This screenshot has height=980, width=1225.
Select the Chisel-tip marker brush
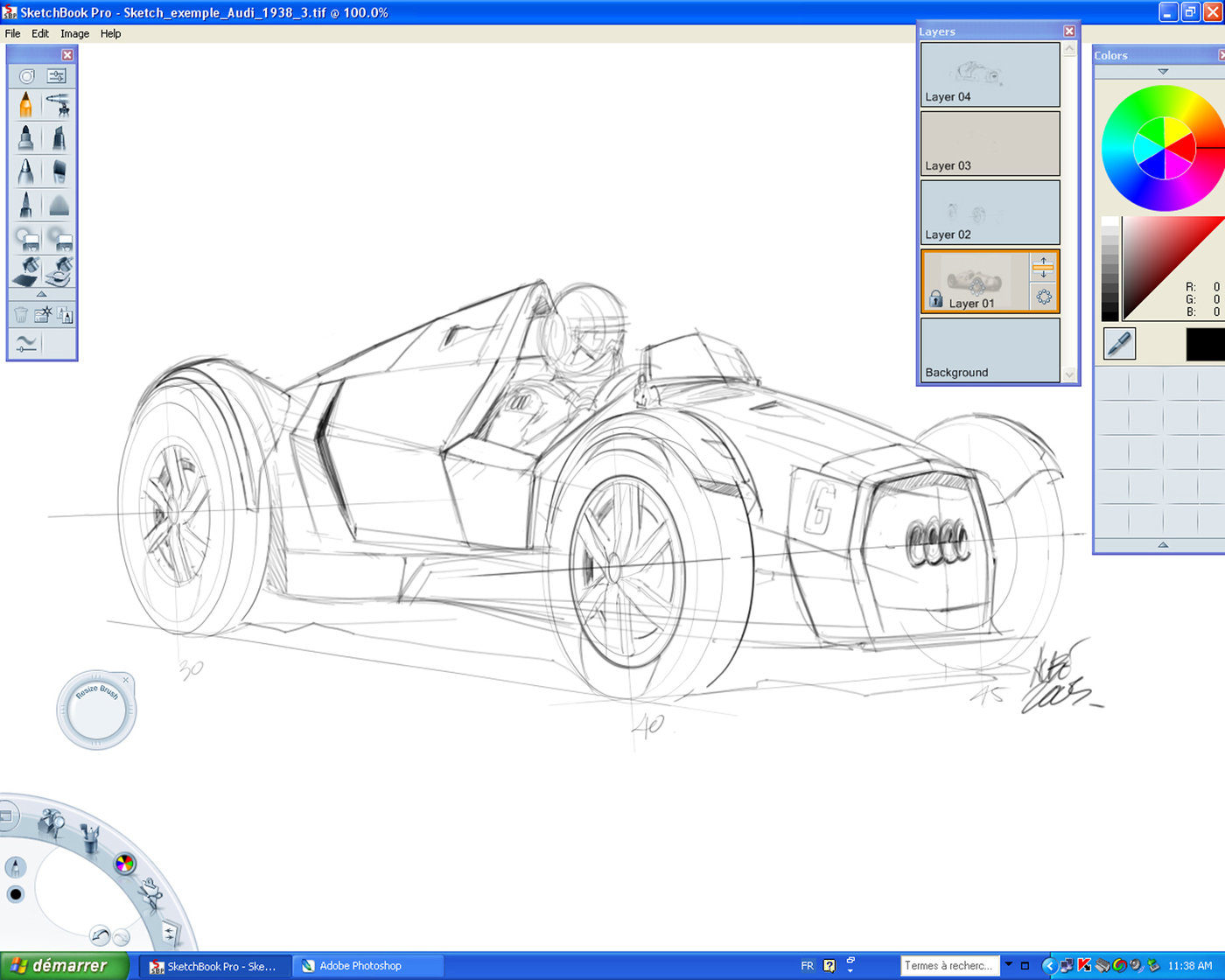tap(58, 138)
